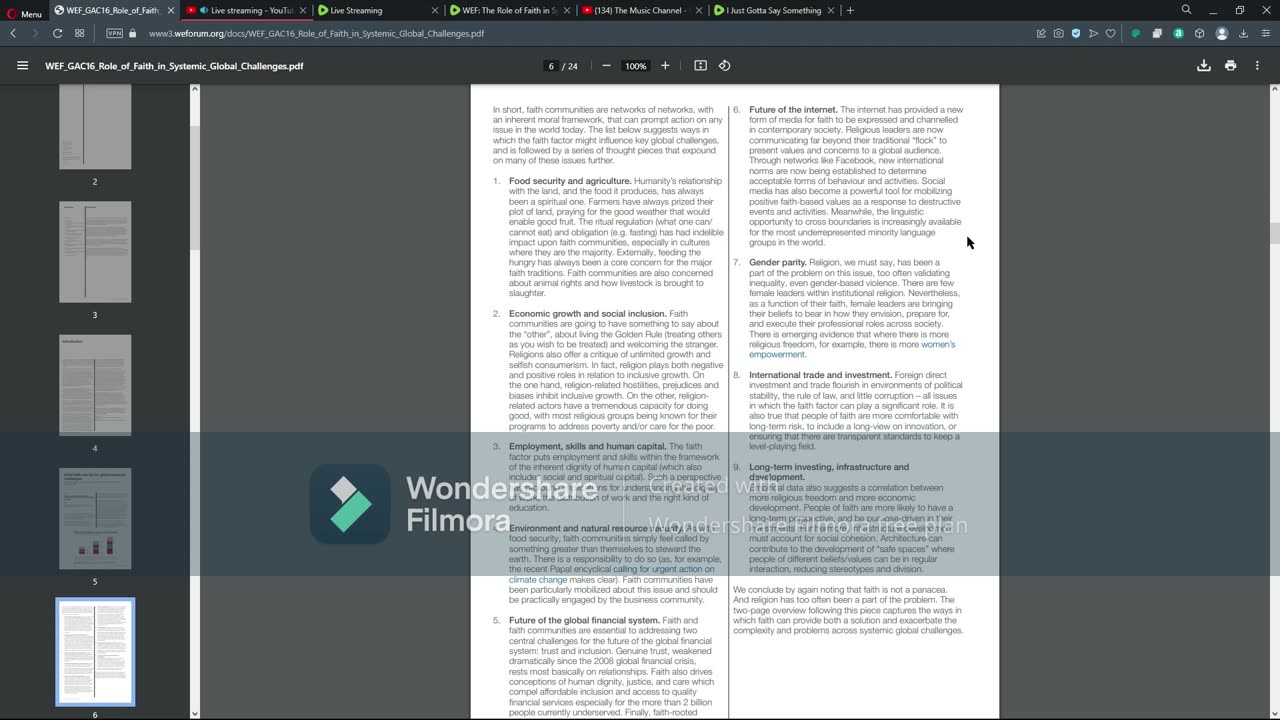Click the "International trade and investment." heading
Screen dimensions: 1280x720
tap(820, 375)
